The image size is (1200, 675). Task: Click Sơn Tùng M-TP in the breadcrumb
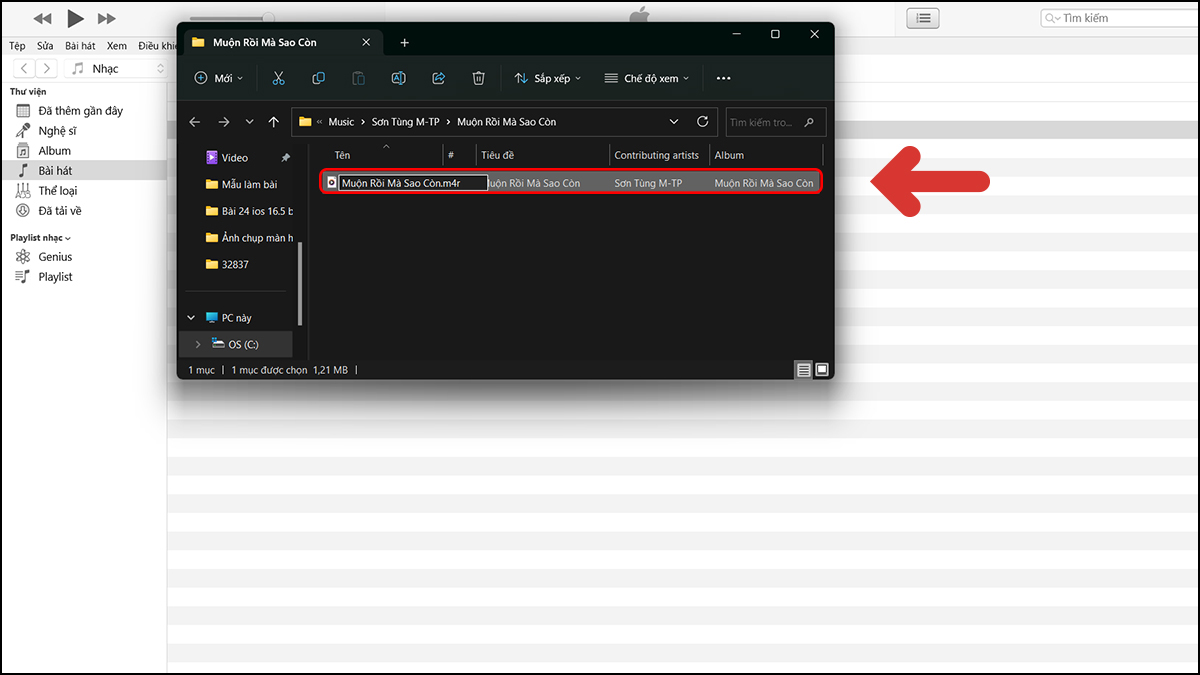(x=405, y=122)
